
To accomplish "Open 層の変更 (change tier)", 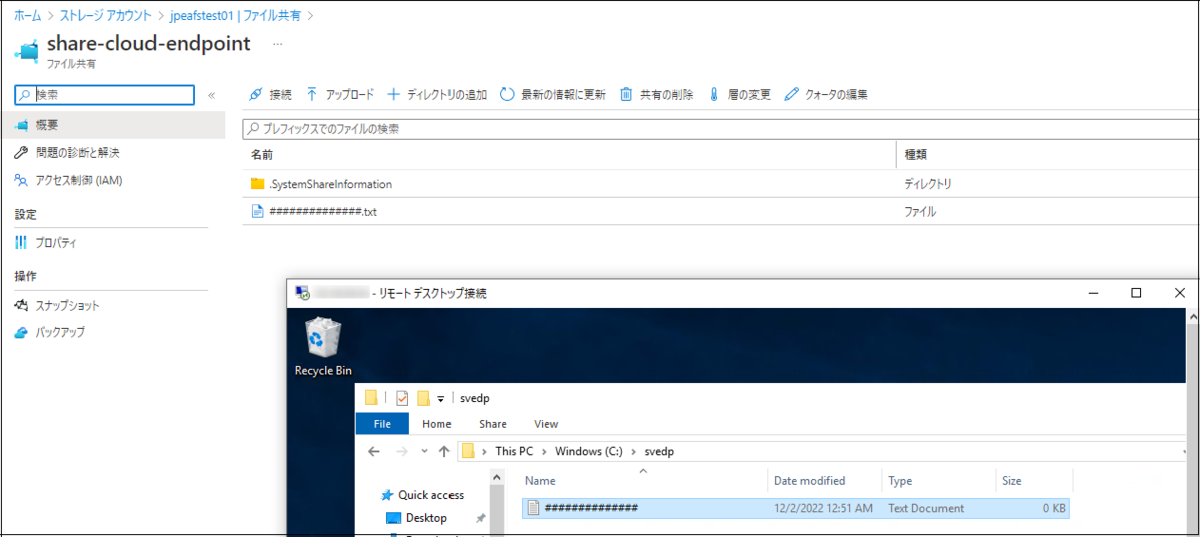I will point(739,94).
